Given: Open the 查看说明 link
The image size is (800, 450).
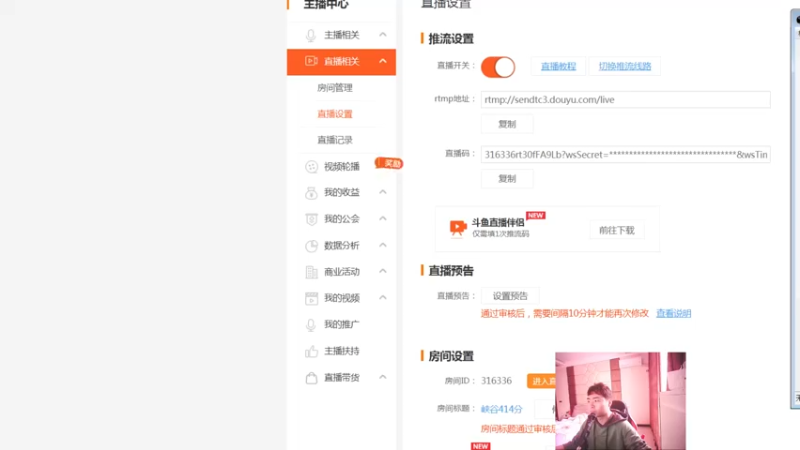Looking at the screenshot, I should coord(673,313).
